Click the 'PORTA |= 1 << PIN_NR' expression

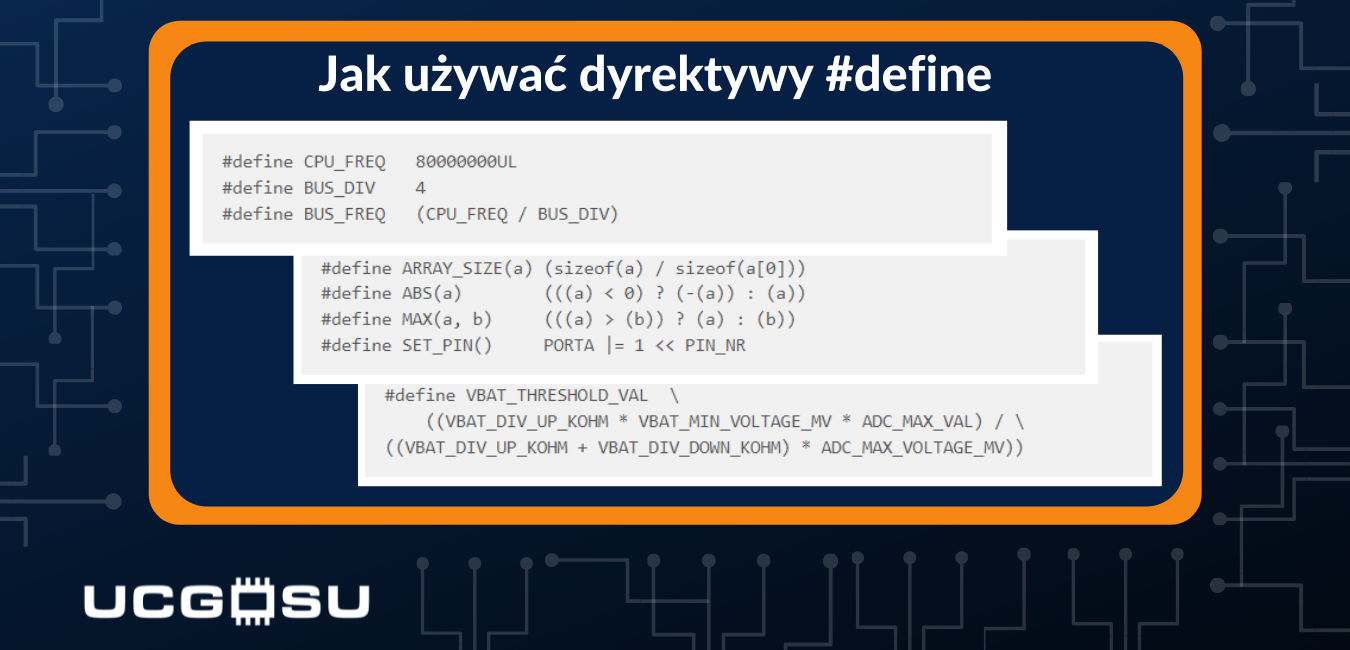tap(645, 346)
